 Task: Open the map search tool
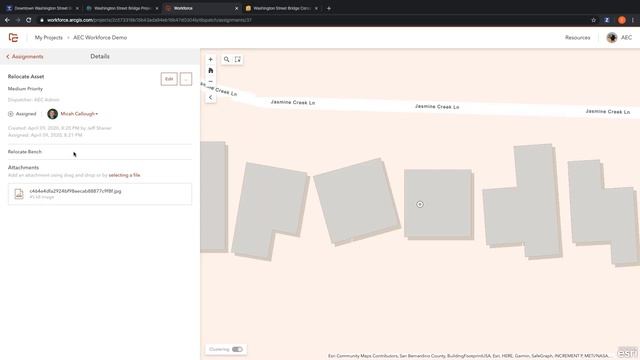227,60
